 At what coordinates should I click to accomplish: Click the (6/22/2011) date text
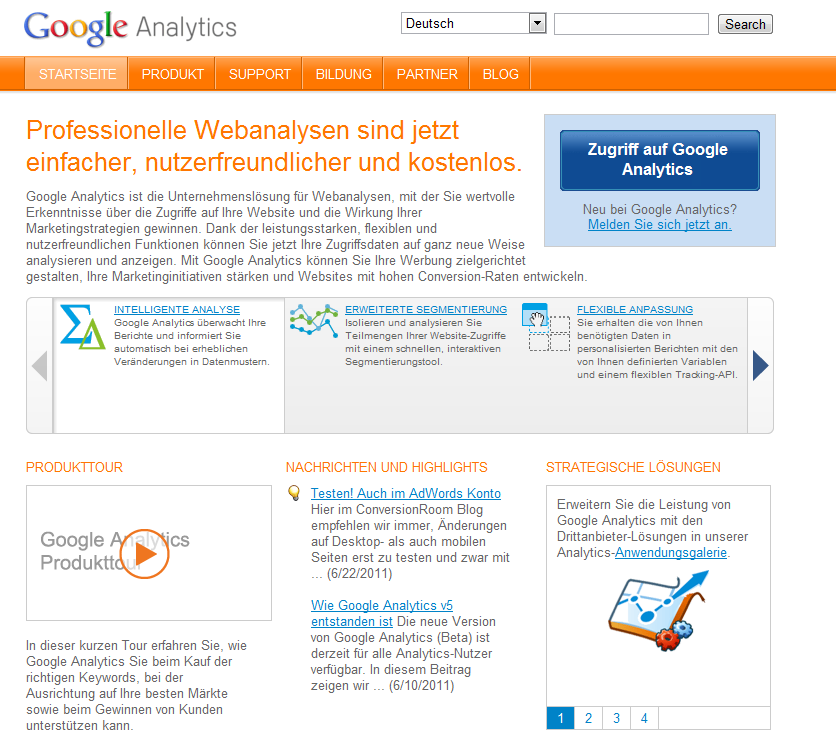pos(359,574)
